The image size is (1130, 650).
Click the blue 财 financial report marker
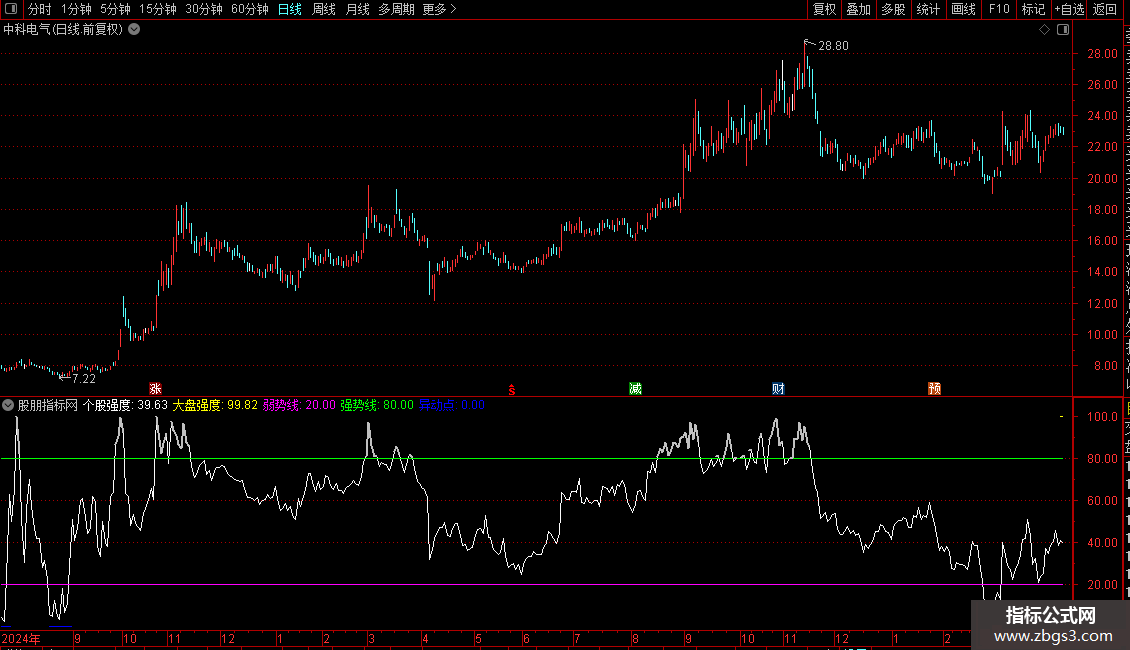(778, 388)
